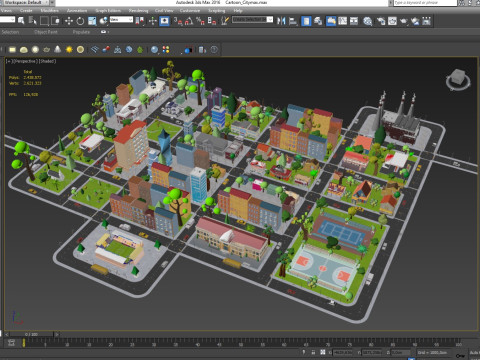Toggle Window/Crossing selection mode
Viewport: 480px width, 360px height.
[x=56, y=21]
